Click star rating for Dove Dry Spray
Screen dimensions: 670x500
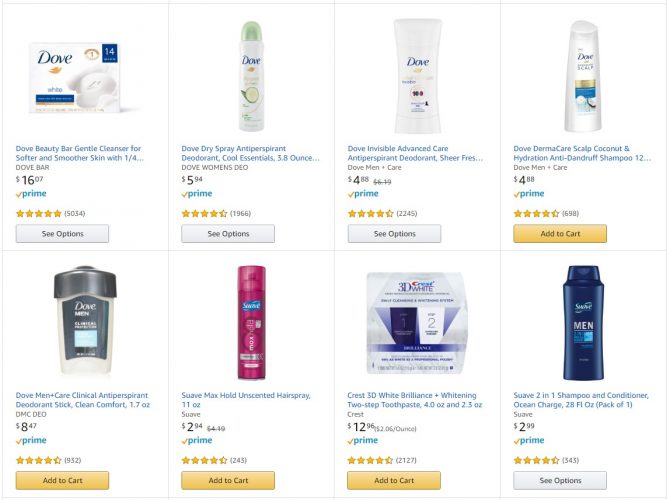pos(204,213)
